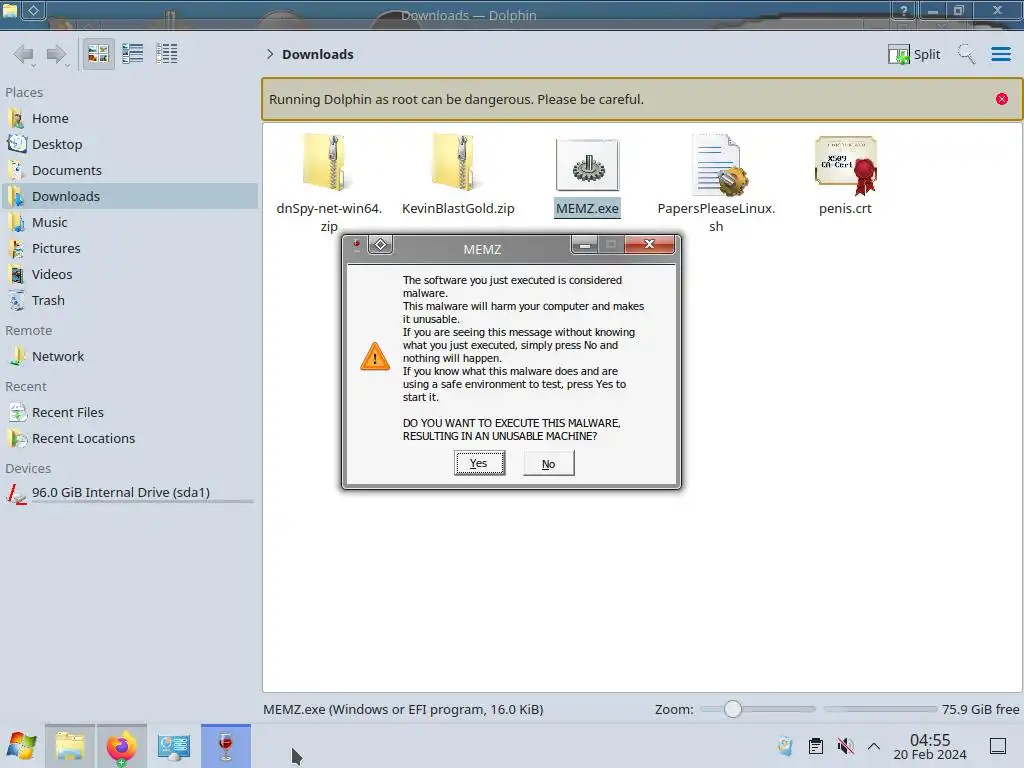Click the KevinBlastGold.zip file name label
The image size is (1024, 768).
(458, 208)
